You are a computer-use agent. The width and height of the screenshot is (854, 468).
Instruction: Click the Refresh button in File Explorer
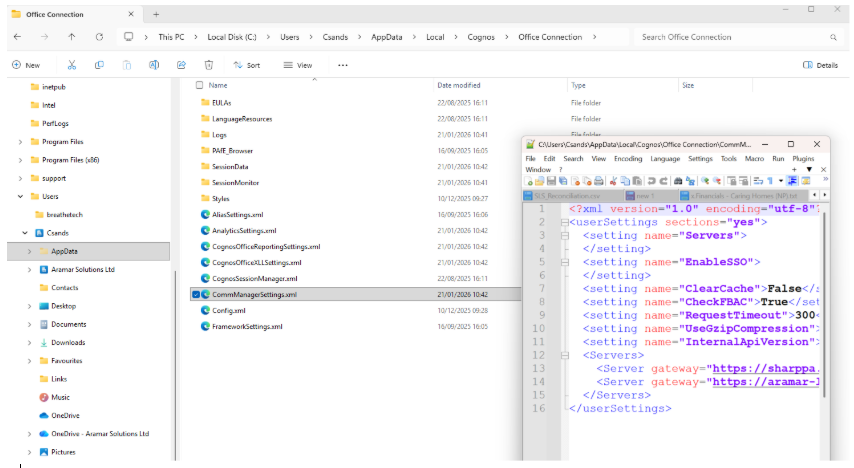pos(99,37)
